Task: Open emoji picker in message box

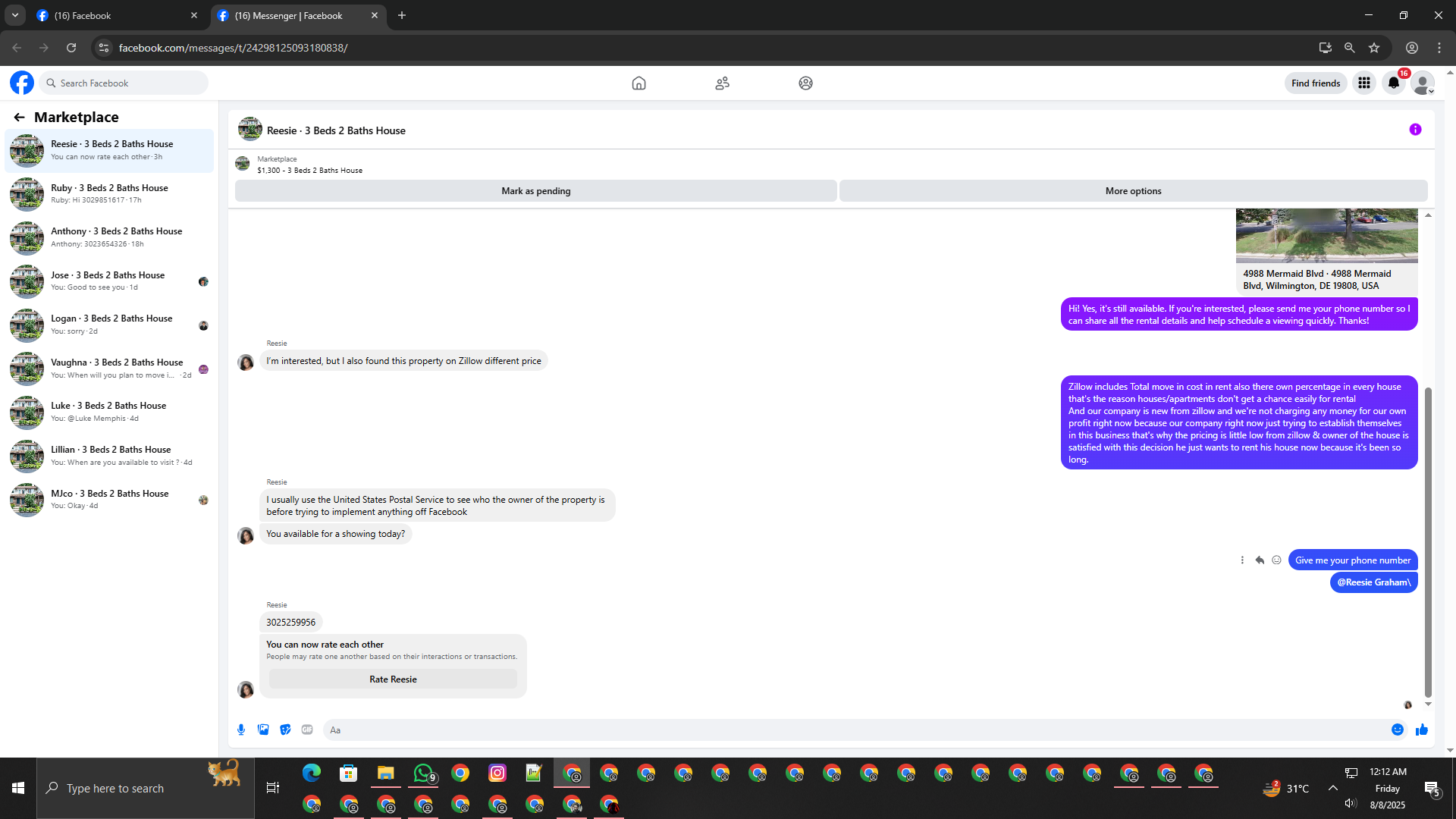Action: pyautogui.click(x=1398, y=730)
